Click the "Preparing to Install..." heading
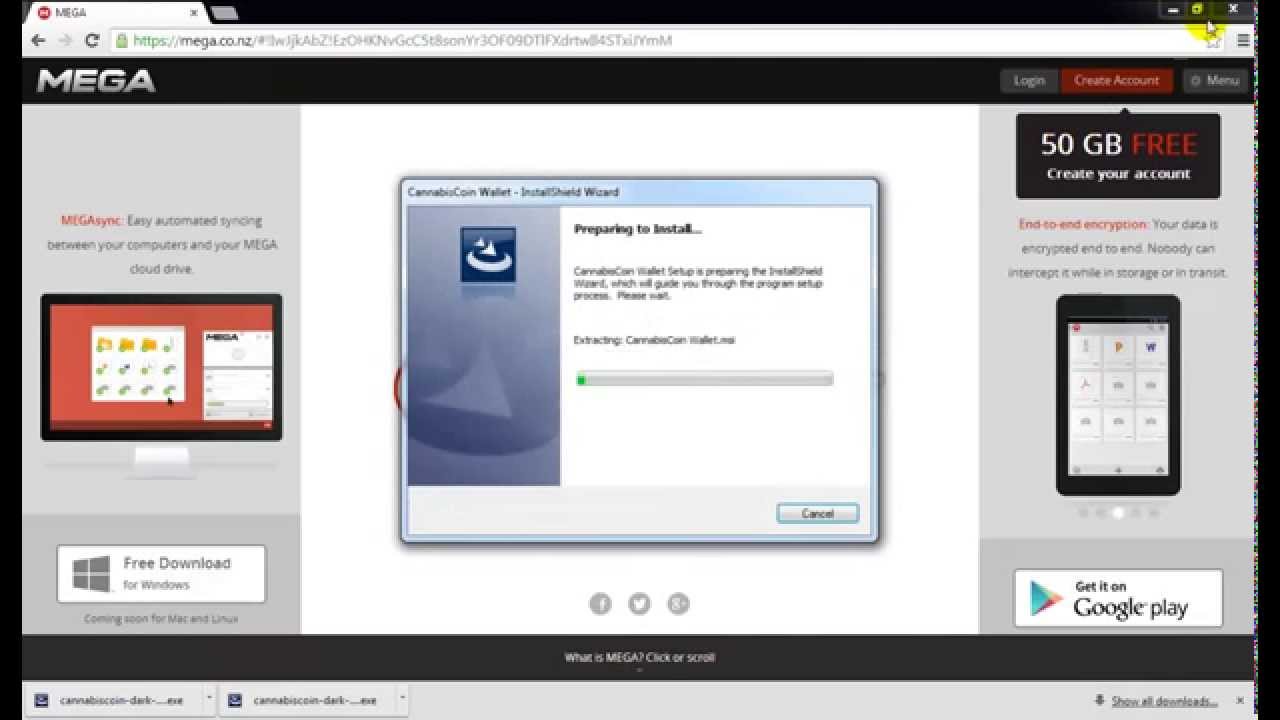 click(638, 229)
